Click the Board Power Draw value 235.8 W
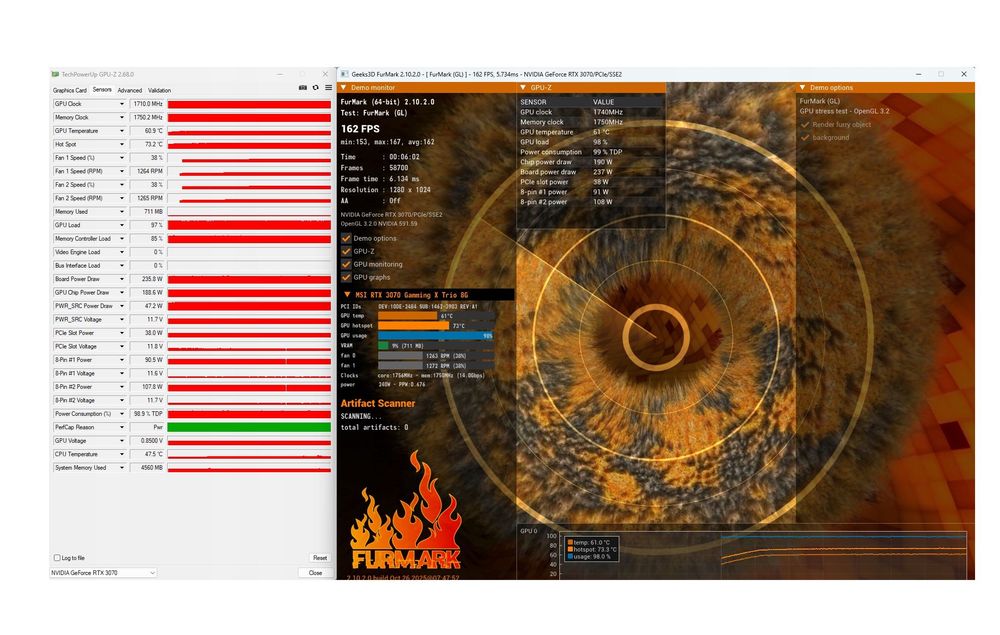Viewport: 1000px width, 635px height. click(147, 279)
